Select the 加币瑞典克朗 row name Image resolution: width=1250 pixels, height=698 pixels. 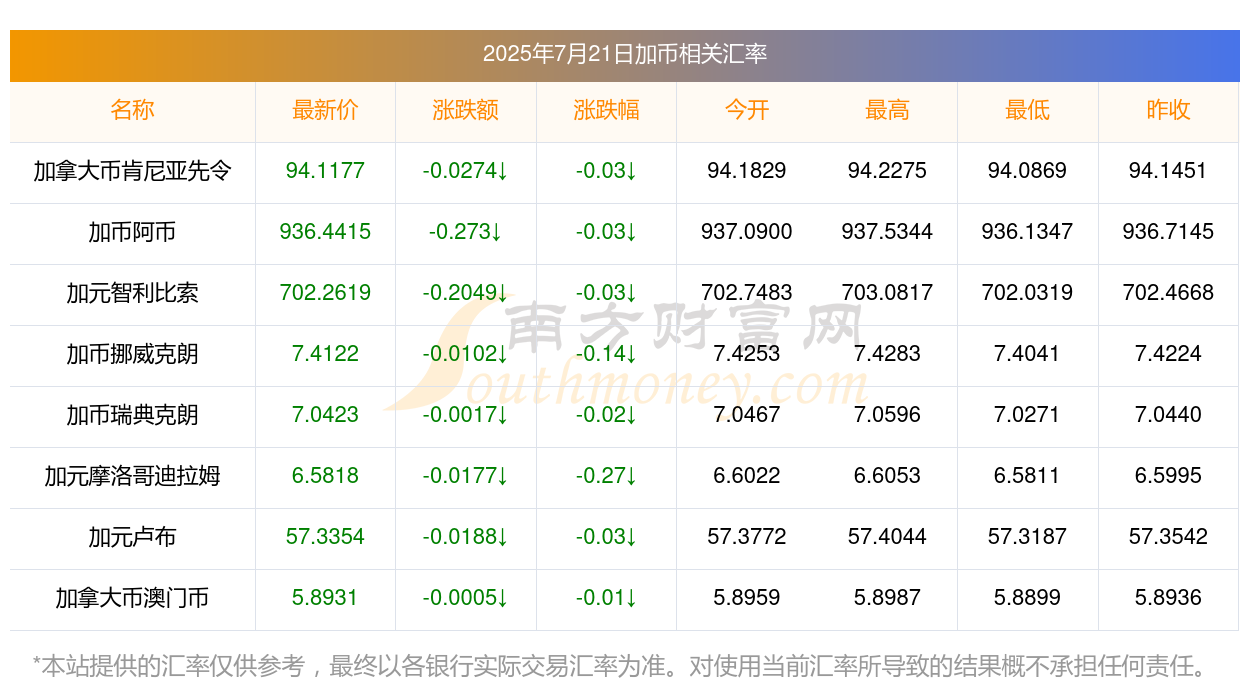(x=133, y=415)
